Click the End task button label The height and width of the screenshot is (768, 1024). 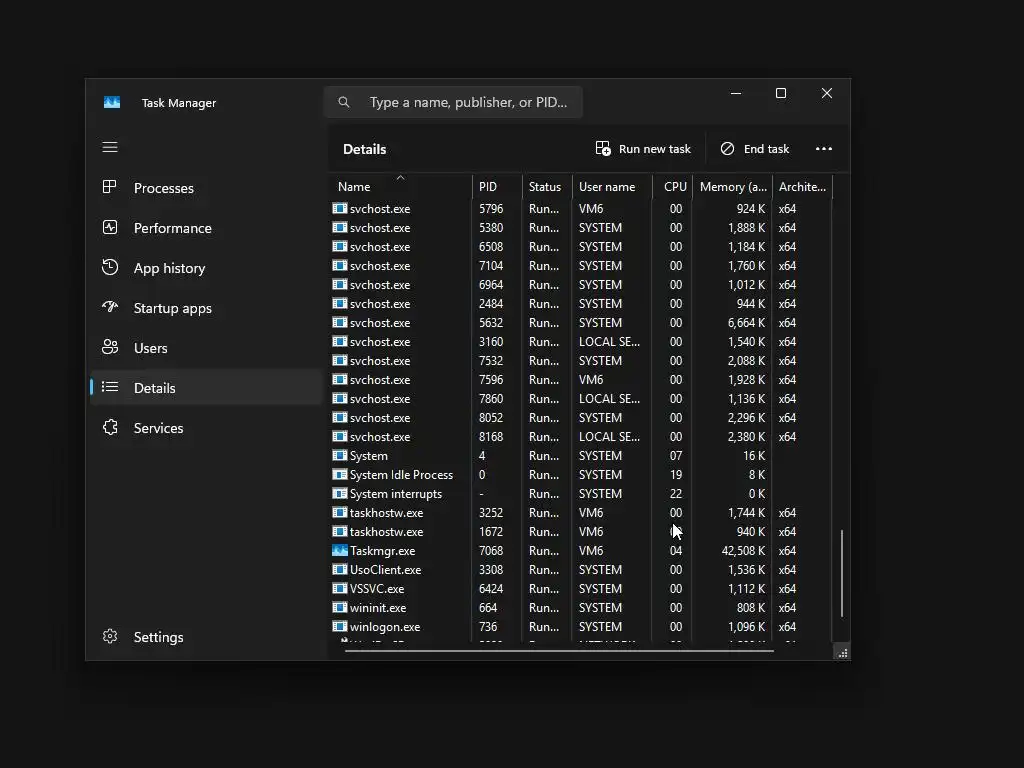point(766,149)
